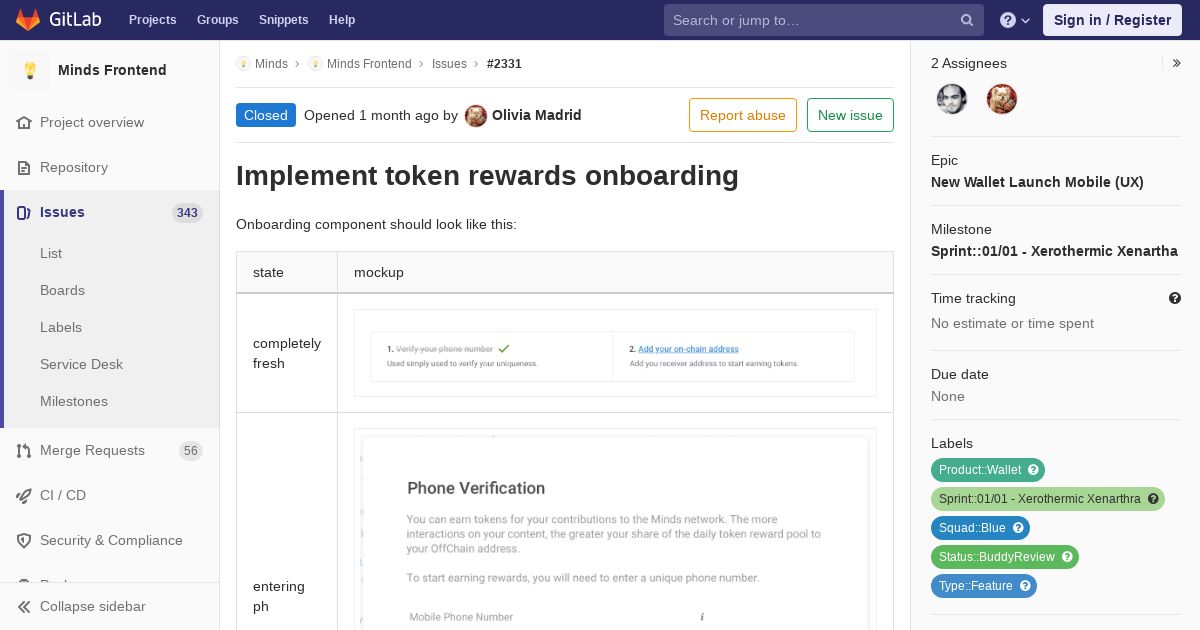This screenshot has height=630, width=1200.
Task: Click the search magnifier icon
Action: click(967, 20)
